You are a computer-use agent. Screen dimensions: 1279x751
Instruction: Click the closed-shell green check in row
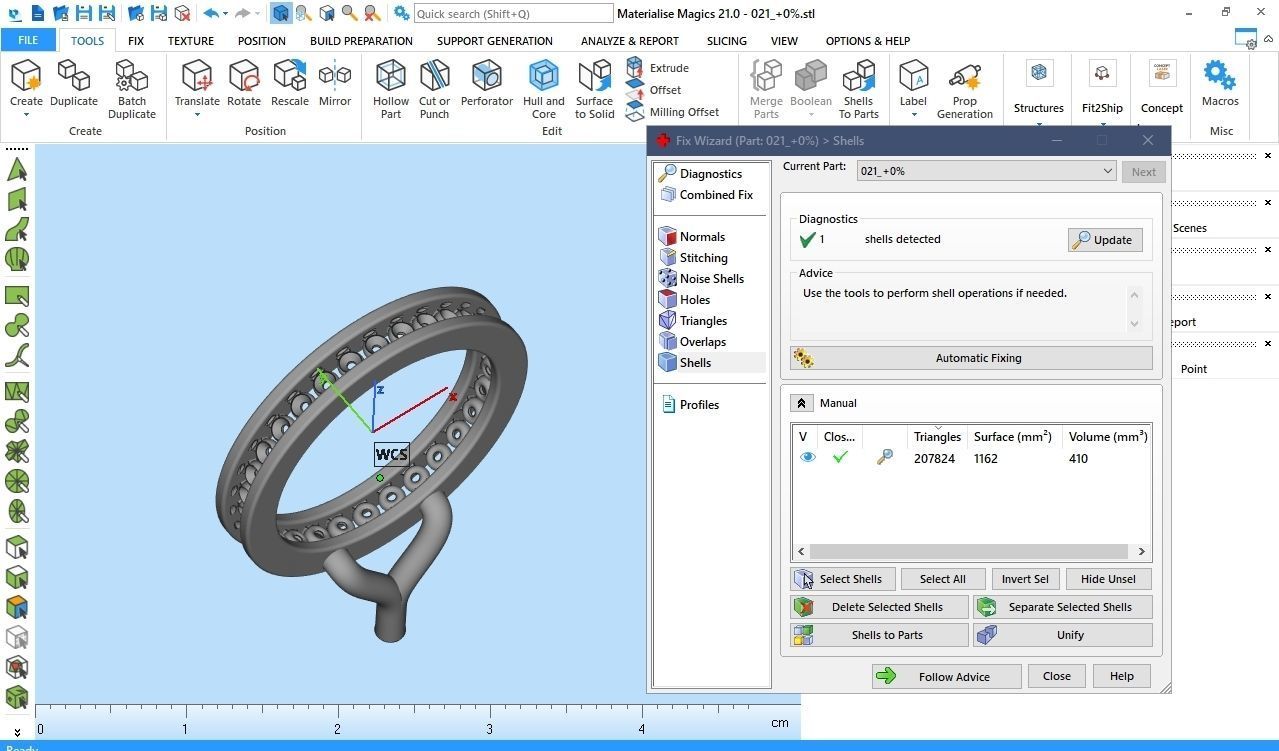coord(840,458)
